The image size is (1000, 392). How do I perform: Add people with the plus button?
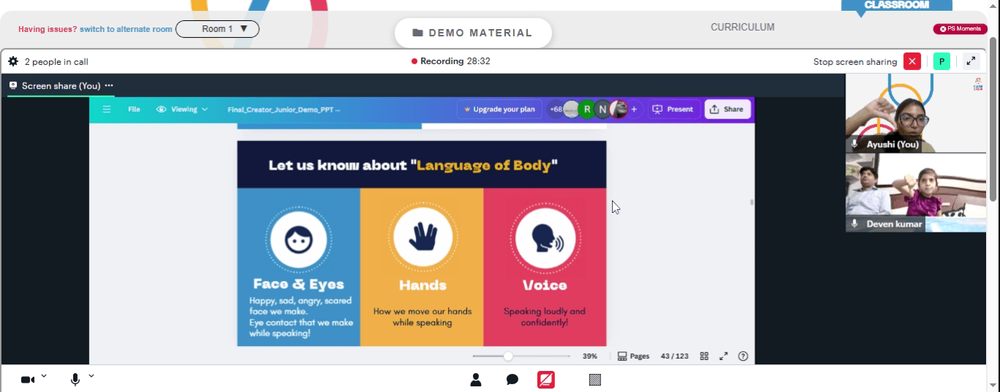click(x=634, y=110)
